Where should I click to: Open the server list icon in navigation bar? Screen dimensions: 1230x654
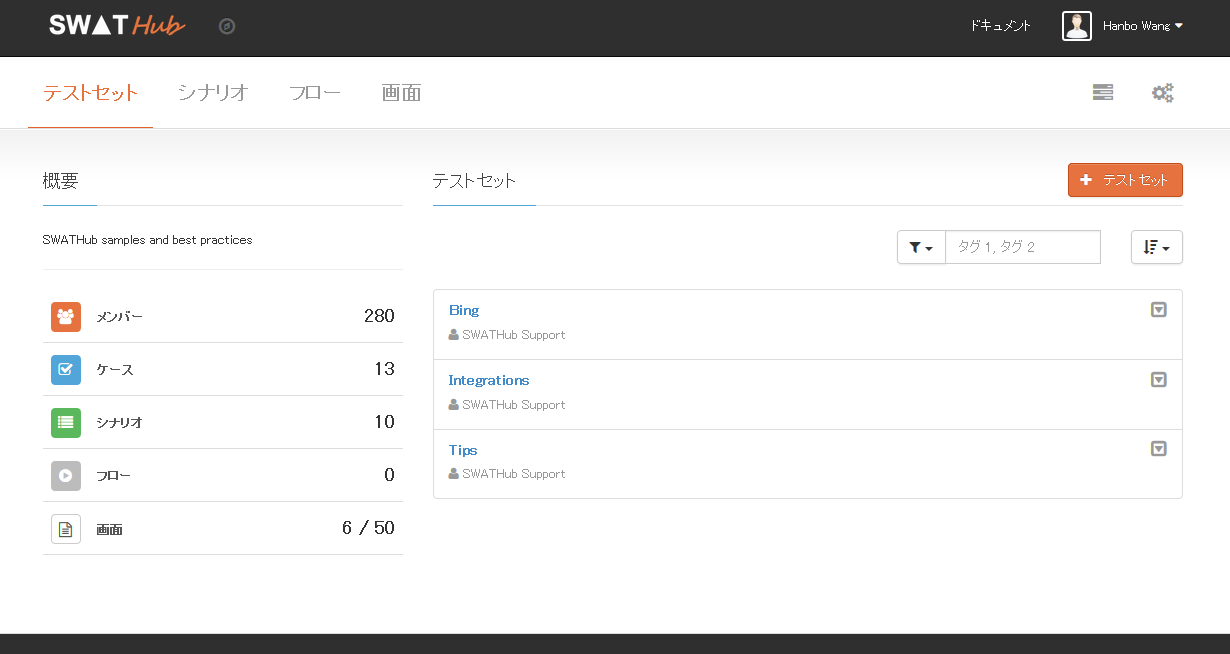[x=1103, y=93]
